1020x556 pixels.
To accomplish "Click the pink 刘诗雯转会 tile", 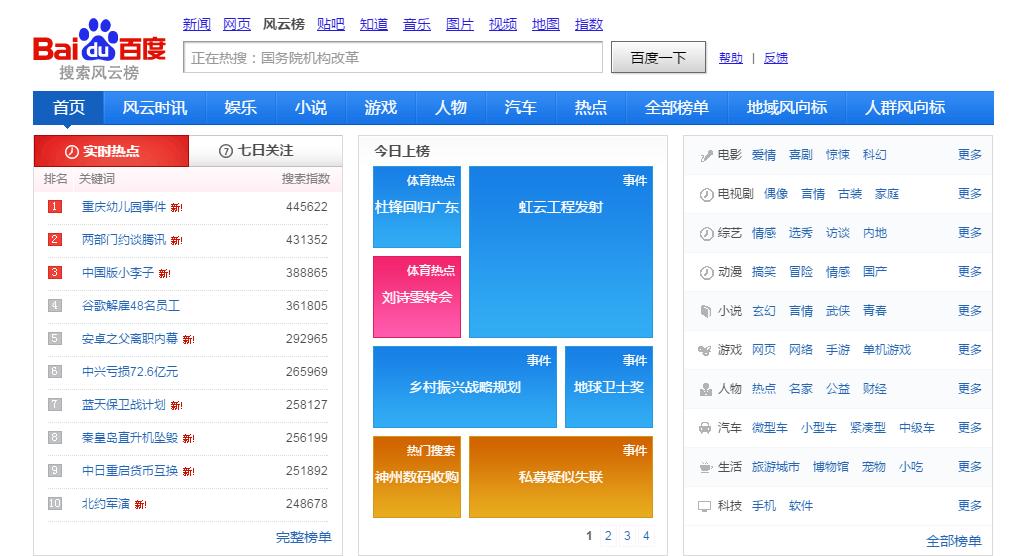I will pyautogui.click(x=417, y=297).
